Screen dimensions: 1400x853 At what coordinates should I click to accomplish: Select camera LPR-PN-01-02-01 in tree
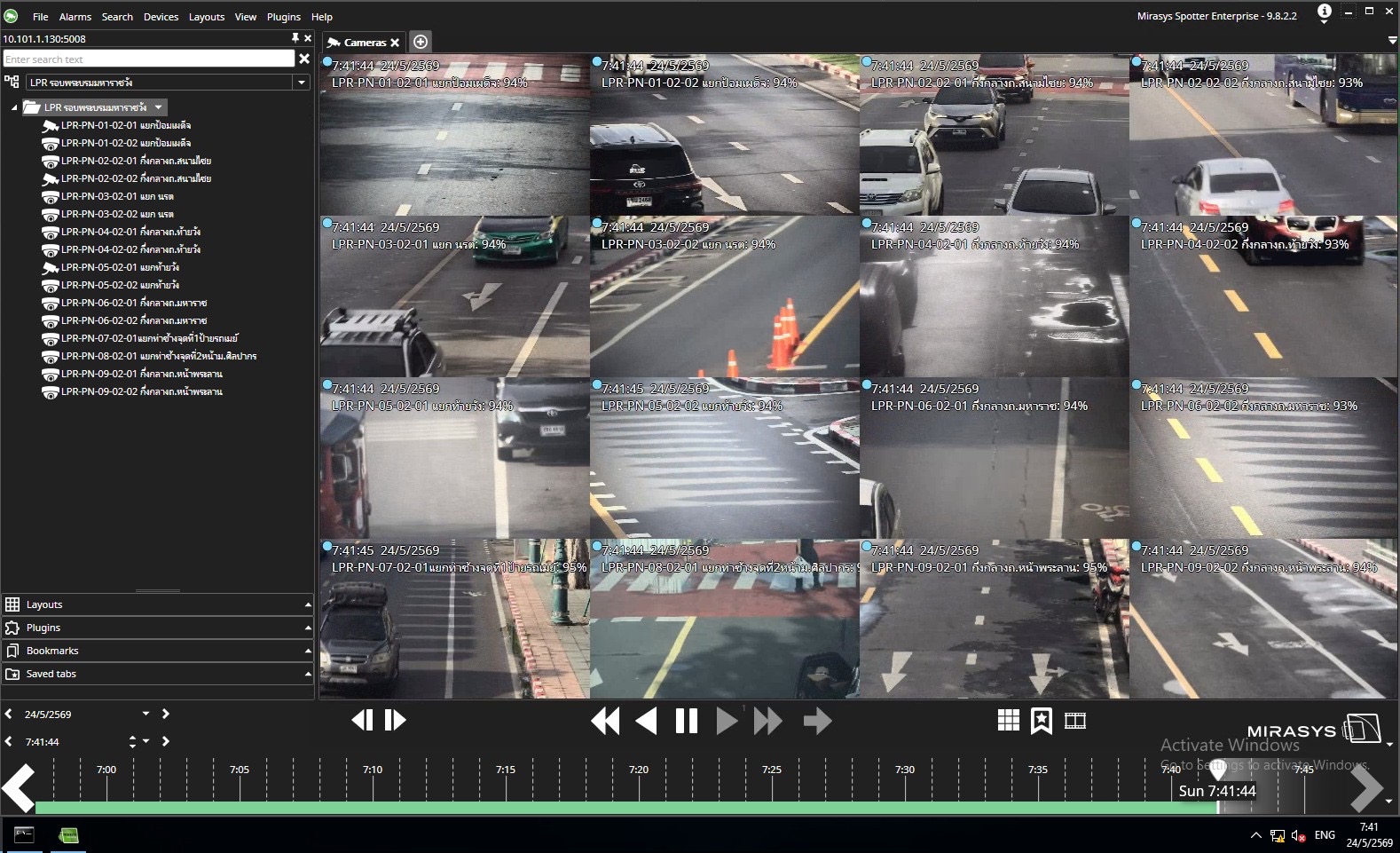click(x=126, y=125)
